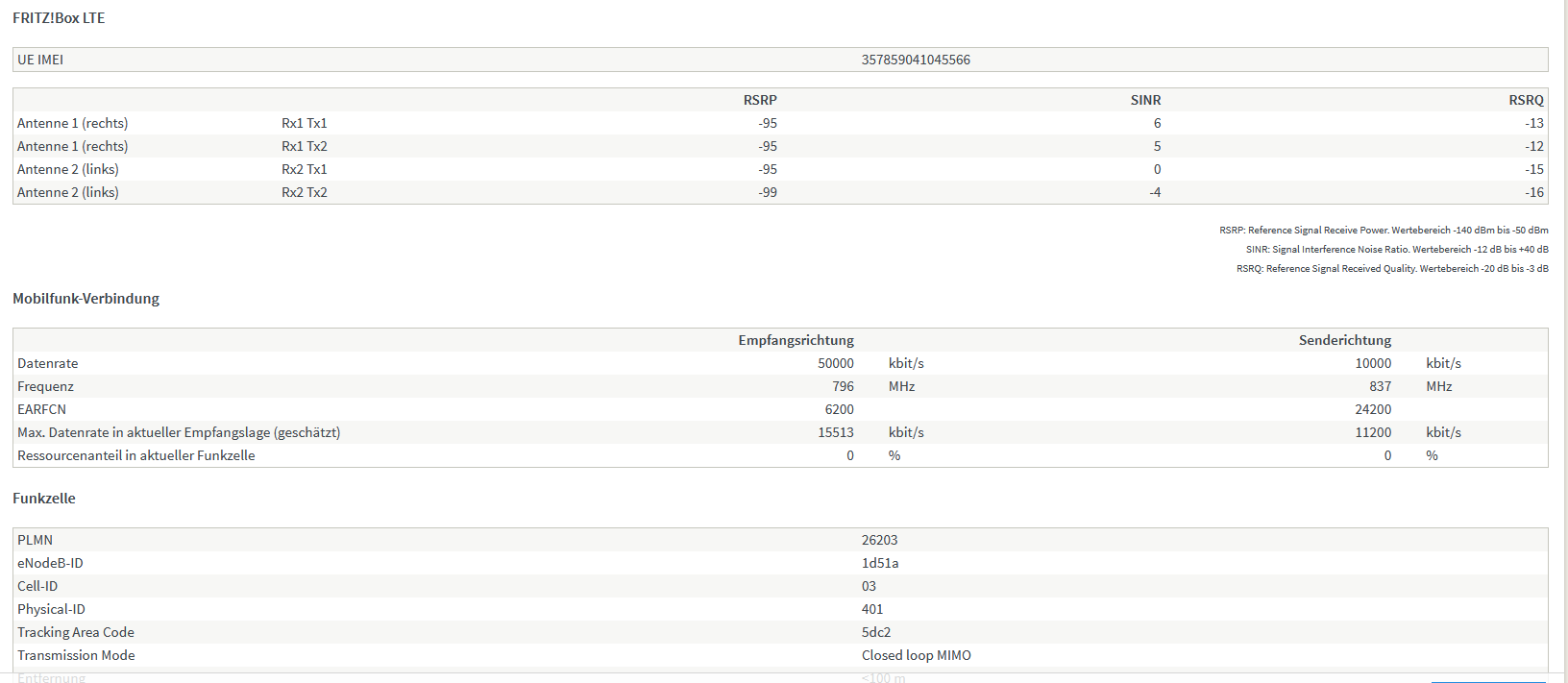
Task: Click the blue button at the bottom right
Action: 1487,681
